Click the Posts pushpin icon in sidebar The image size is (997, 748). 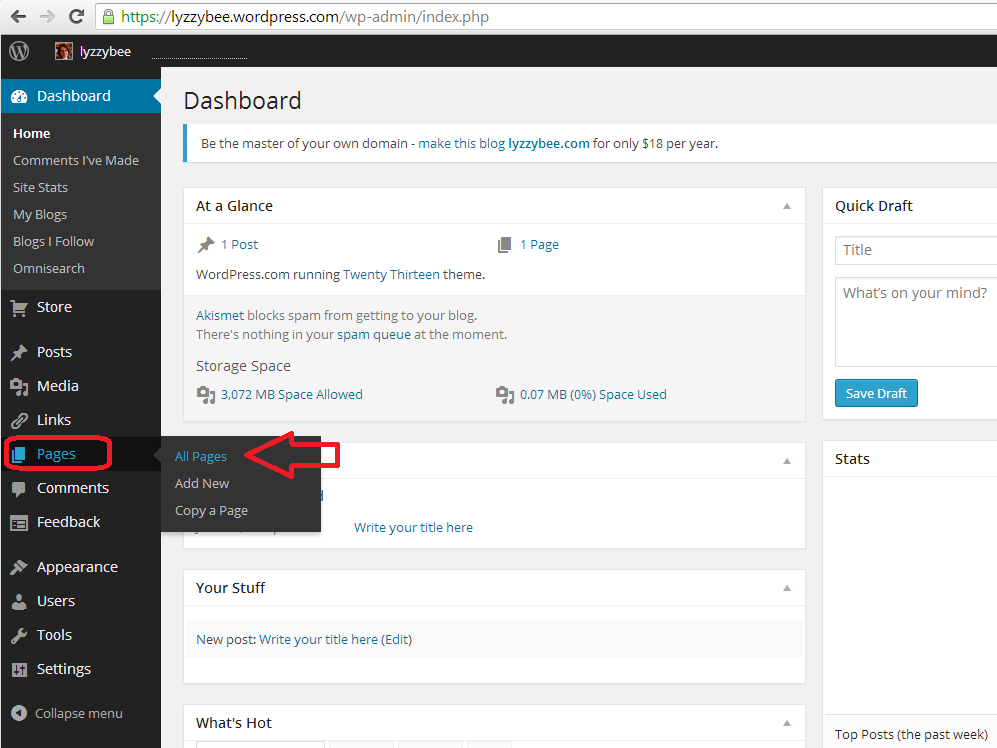click(19, 352)
